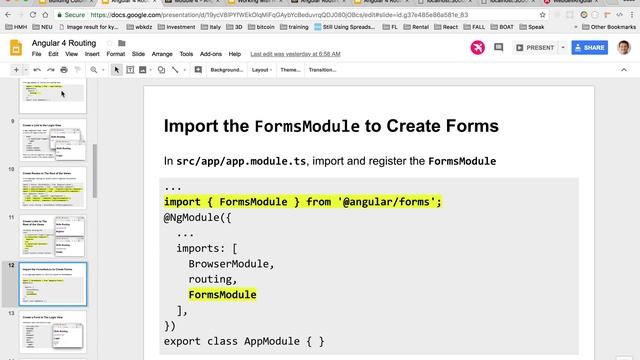Screen dimensions: 640x360
Task: Open the Layout dropdown
Action: tap(262, 70)
